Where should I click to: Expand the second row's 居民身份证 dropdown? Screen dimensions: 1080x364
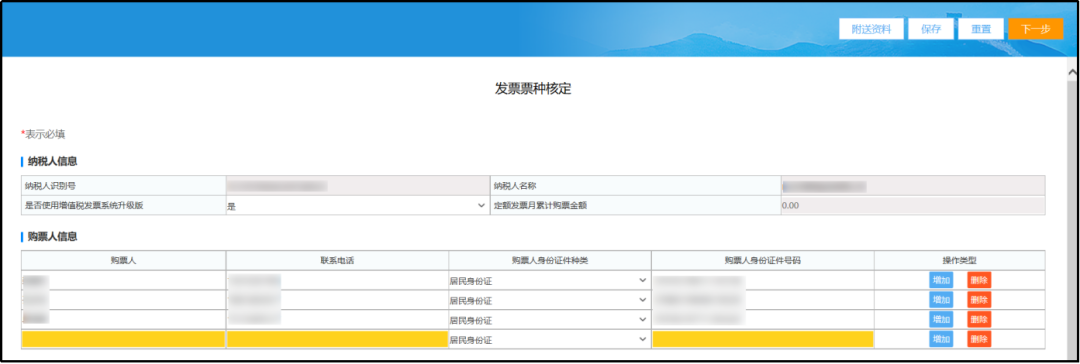[x=549, y=301]
